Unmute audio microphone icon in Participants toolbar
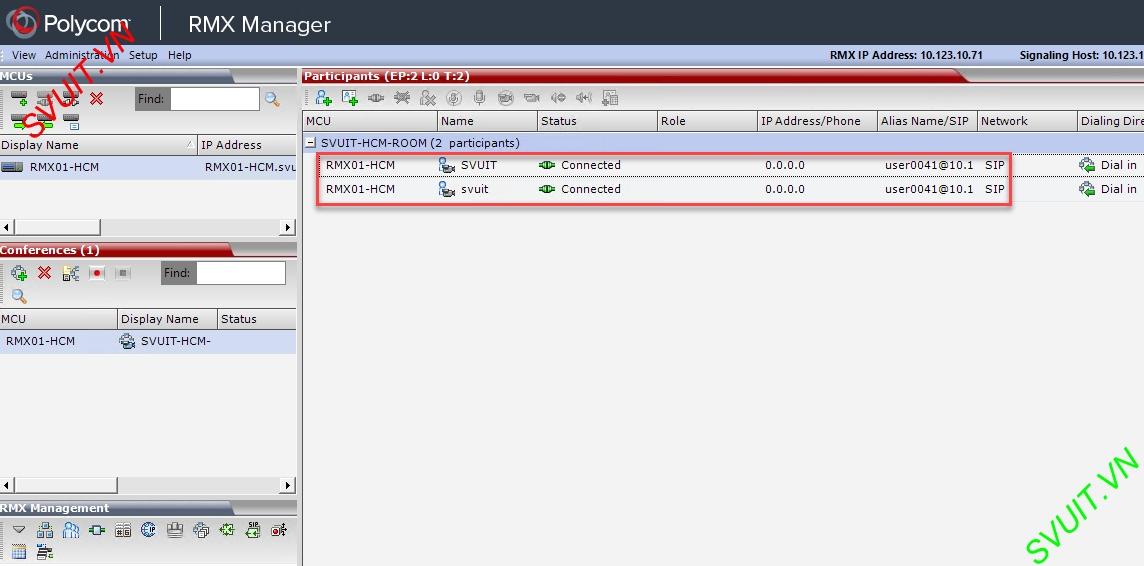 (x=479, y=97)
